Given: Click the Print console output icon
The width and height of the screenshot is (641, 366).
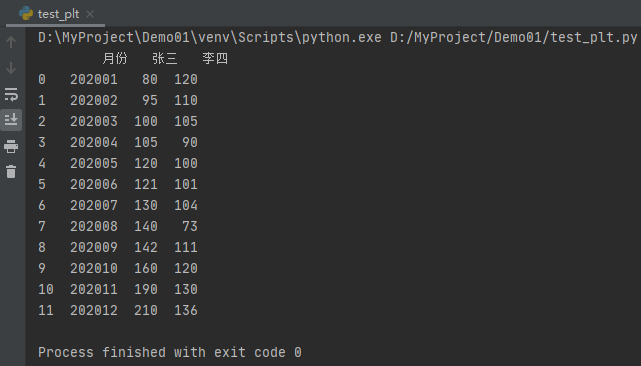Looking at the screenshot, I should (x=11, y=146).
